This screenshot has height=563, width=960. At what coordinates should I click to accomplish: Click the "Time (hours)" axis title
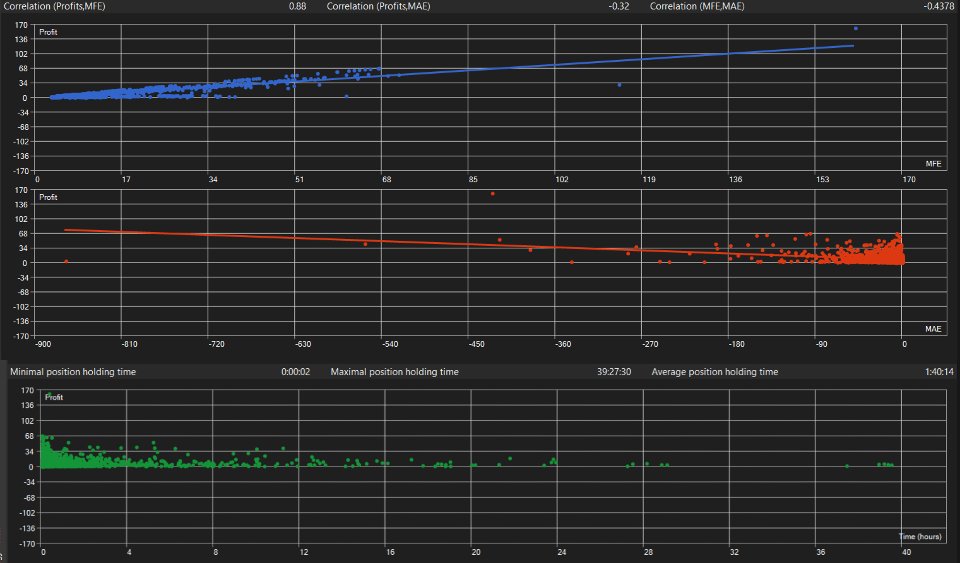point(920,536)
